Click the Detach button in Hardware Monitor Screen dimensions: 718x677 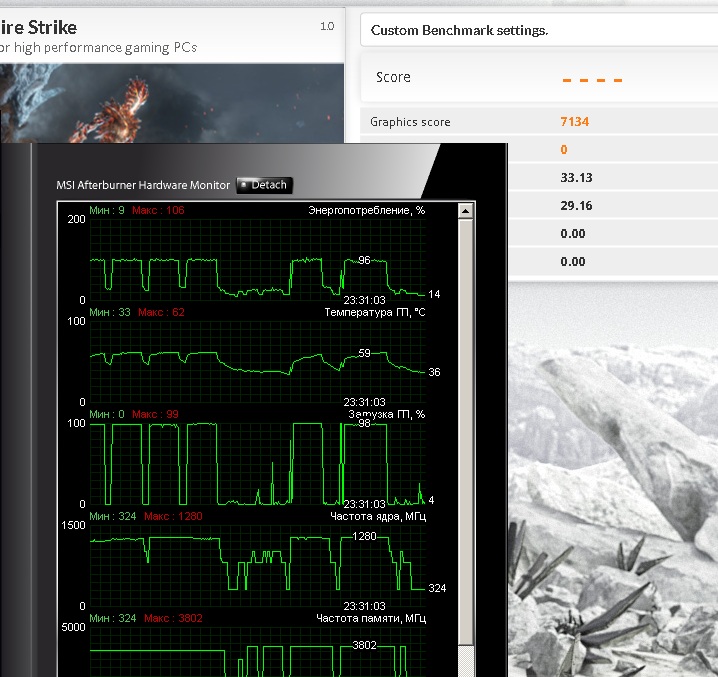[265, 185]
